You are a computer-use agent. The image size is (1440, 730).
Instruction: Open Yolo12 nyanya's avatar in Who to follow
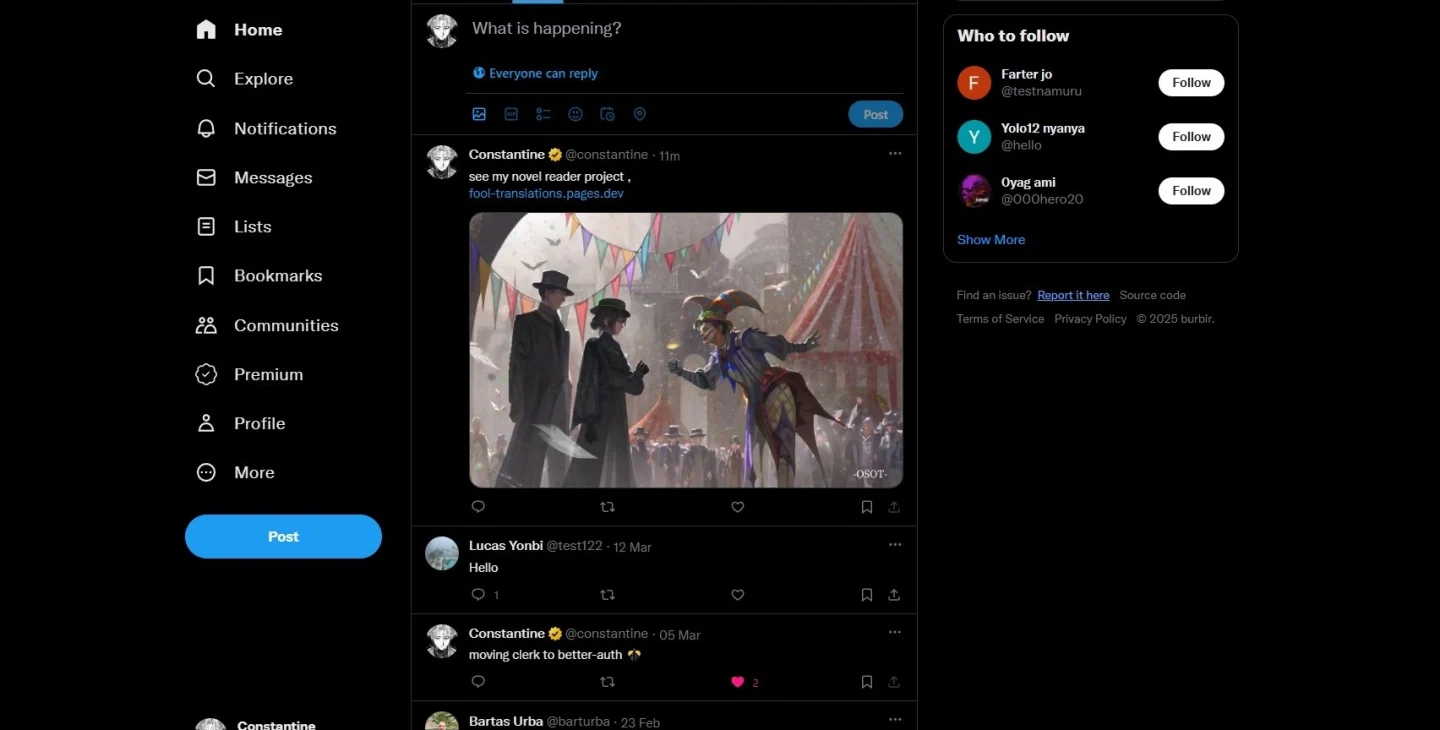pos(974,137)
